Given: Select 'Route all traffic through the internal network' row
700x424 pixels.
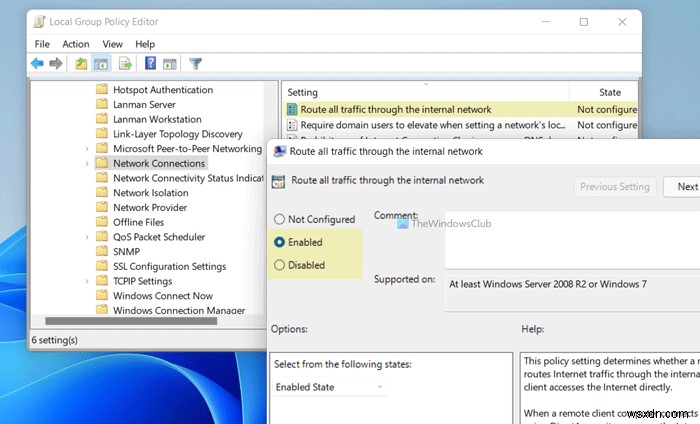Looking at the screenshot, I should (x=460, y=109).
